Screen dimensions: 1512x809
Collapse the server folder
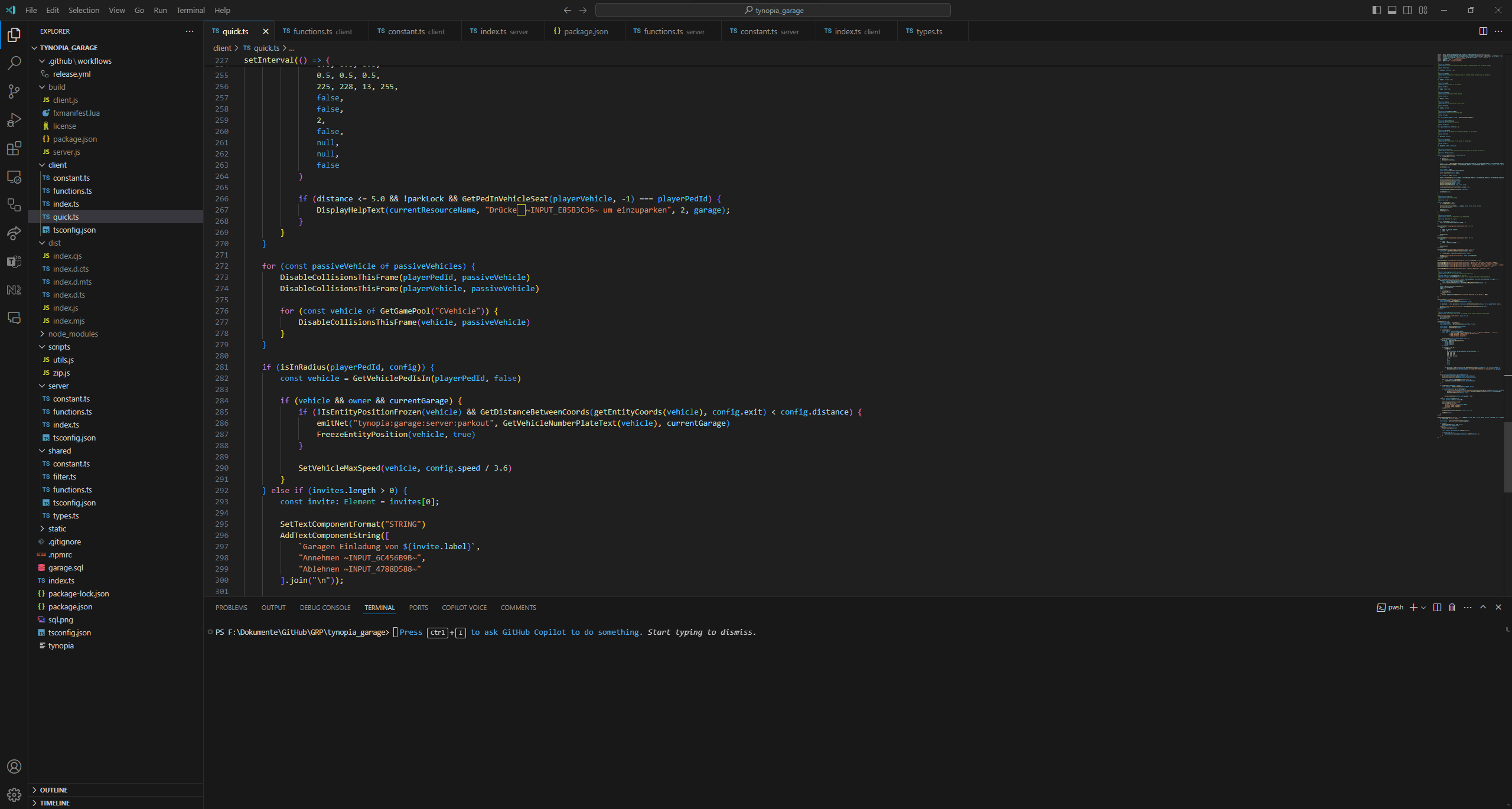click(x=58, y=386)
